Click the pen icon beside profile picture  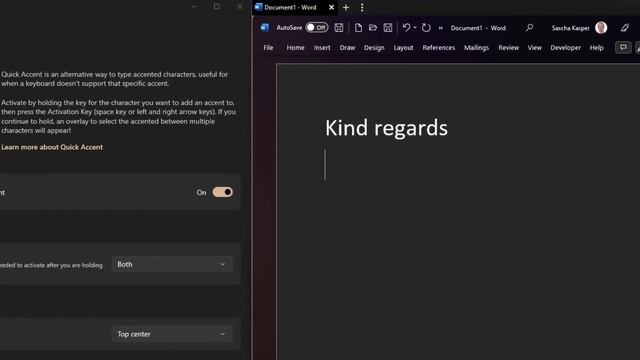tap(625, 27)
